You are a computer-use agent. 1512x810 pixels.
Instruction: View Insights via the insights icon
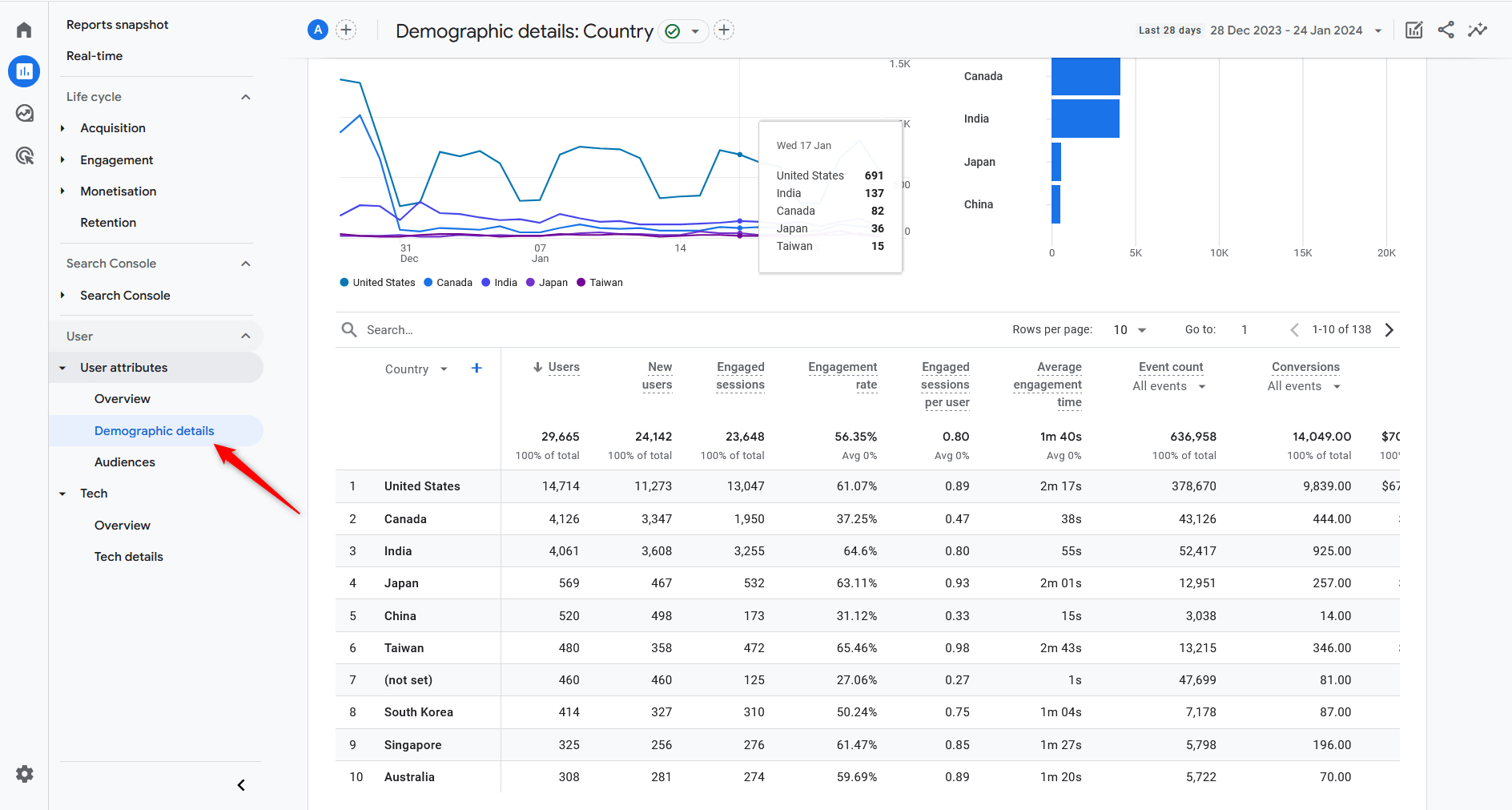pyautogui.click(x=1478, y=29)
